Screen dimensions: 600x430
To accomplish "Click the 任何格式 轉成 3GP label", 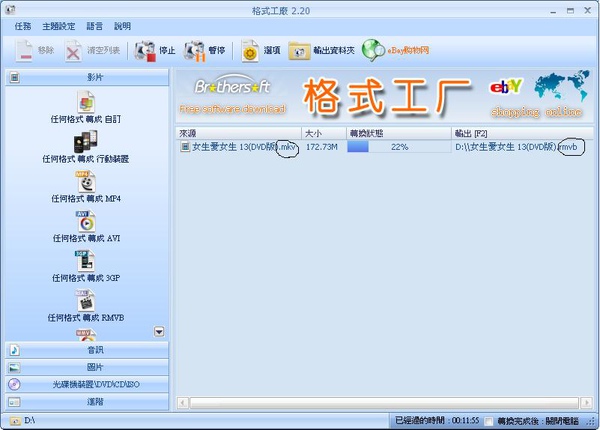I will [x=86, y=278].
